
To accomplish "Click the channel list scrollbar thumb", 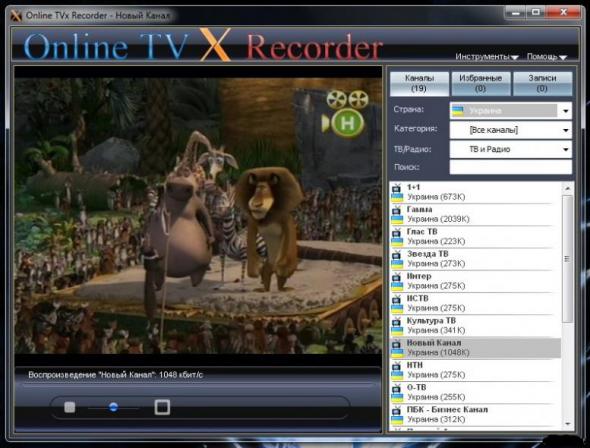I will tap(567, 258).
